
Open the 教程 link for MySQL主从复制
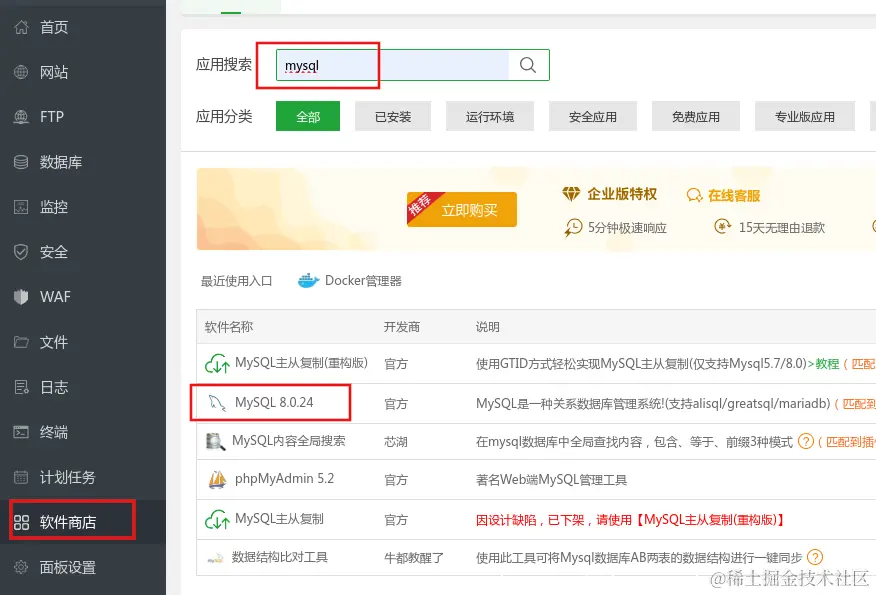pos(827,364)
